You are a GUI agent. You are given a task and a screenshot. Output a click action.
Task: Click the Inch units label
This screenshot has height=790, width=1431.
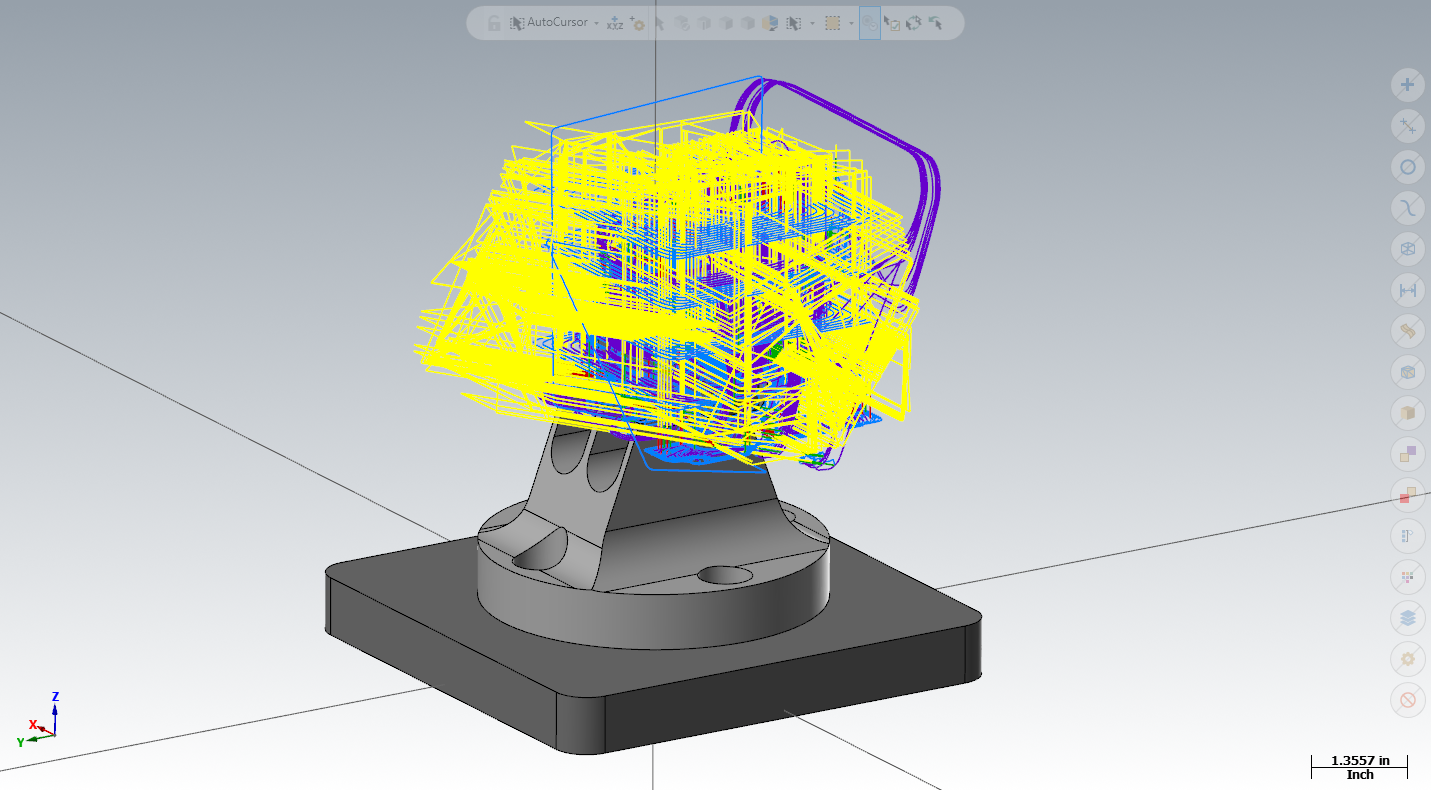1360,775
